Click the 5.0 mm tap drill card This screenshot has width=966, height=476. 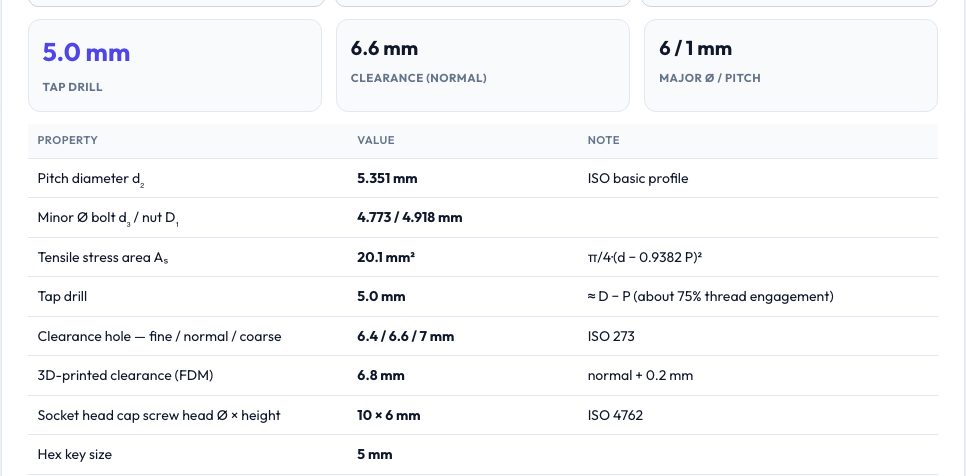click(175, 65)
